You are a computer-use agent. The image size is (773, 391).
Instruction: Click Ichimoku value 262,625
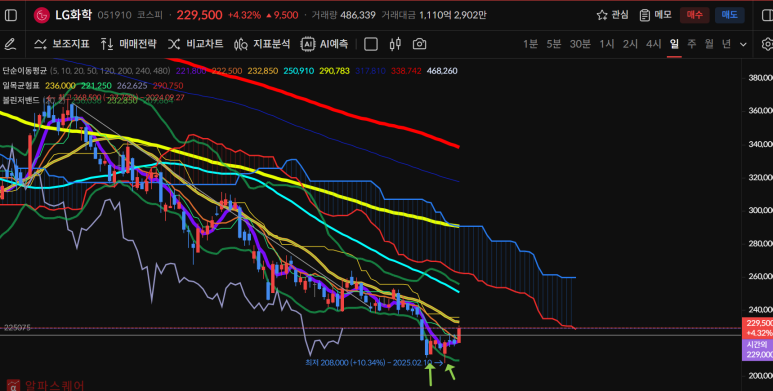pos(132,86)
